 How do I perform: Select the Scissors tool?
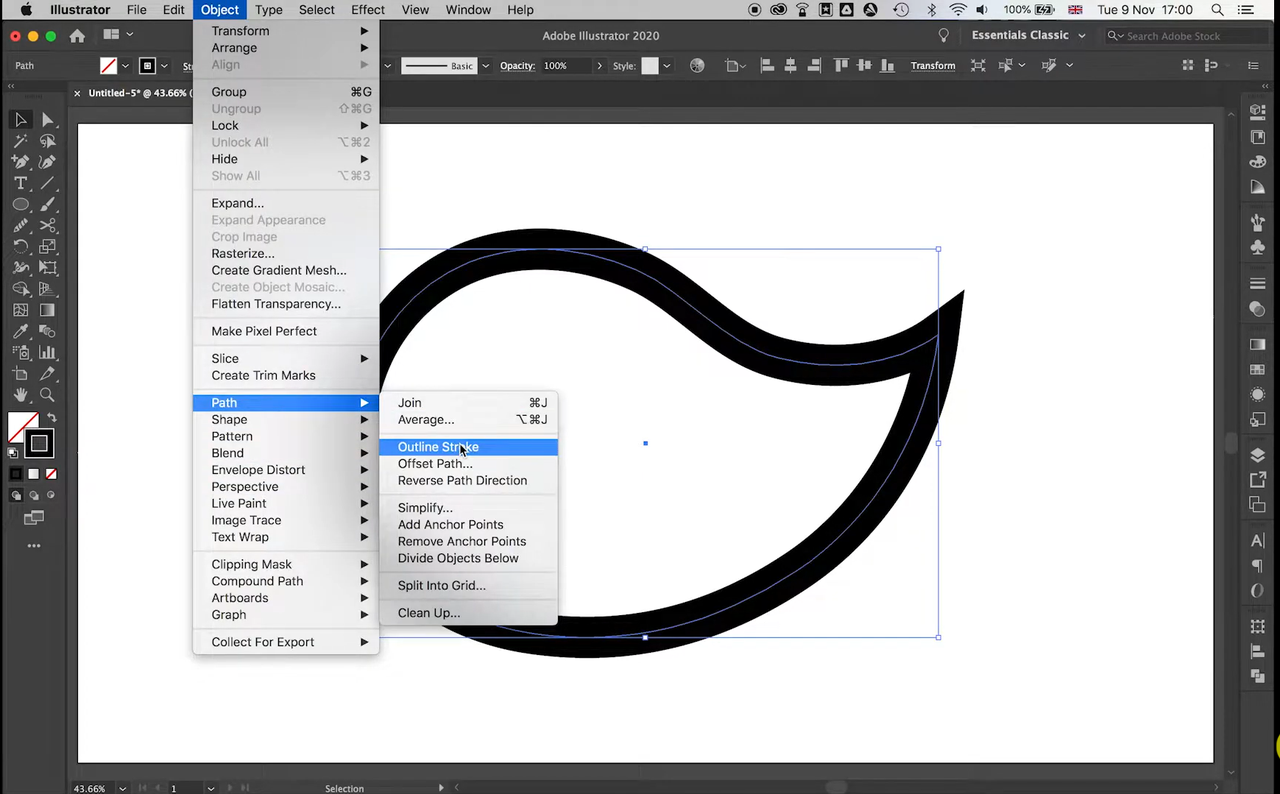pyautogui.click(x=48, y=224)
